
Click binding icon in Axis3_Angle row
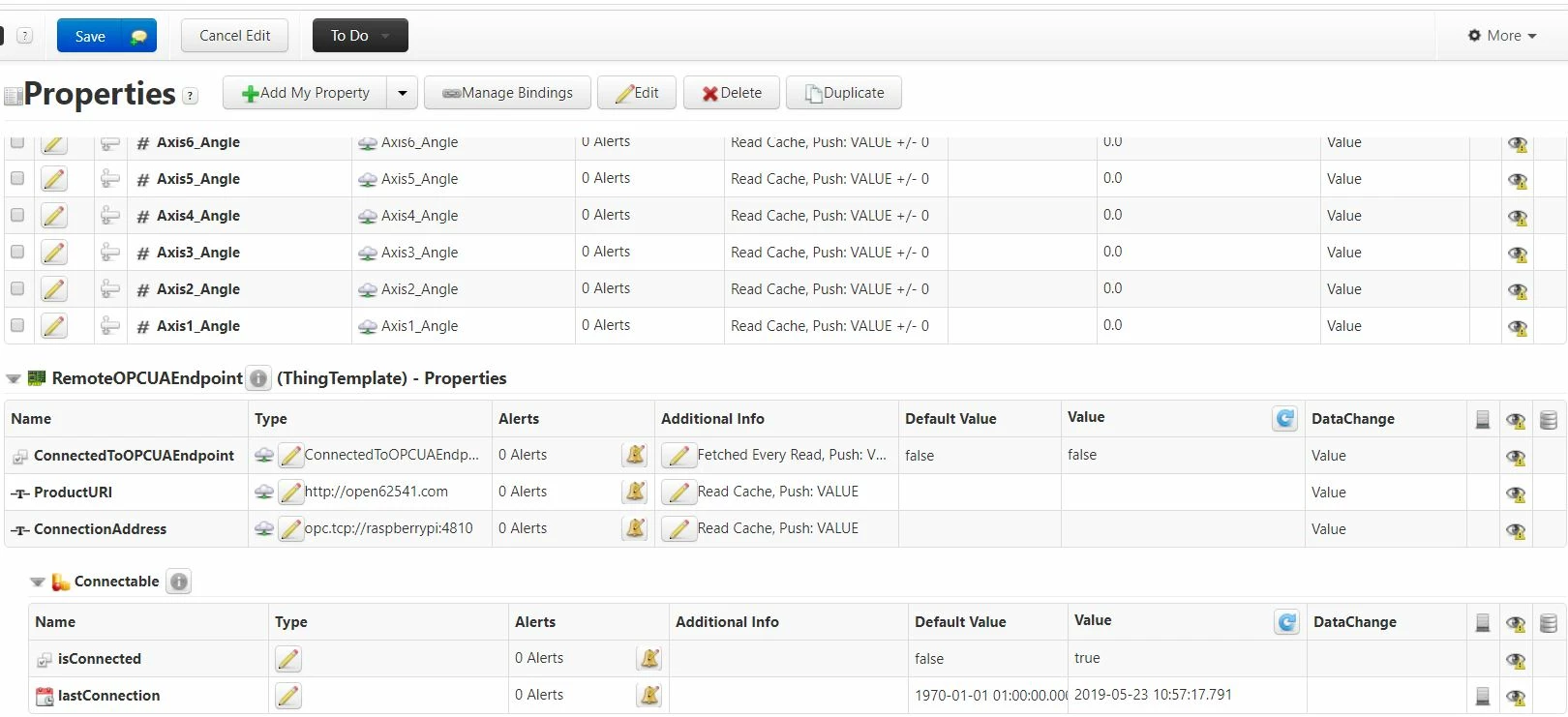(x=110, y=253)
